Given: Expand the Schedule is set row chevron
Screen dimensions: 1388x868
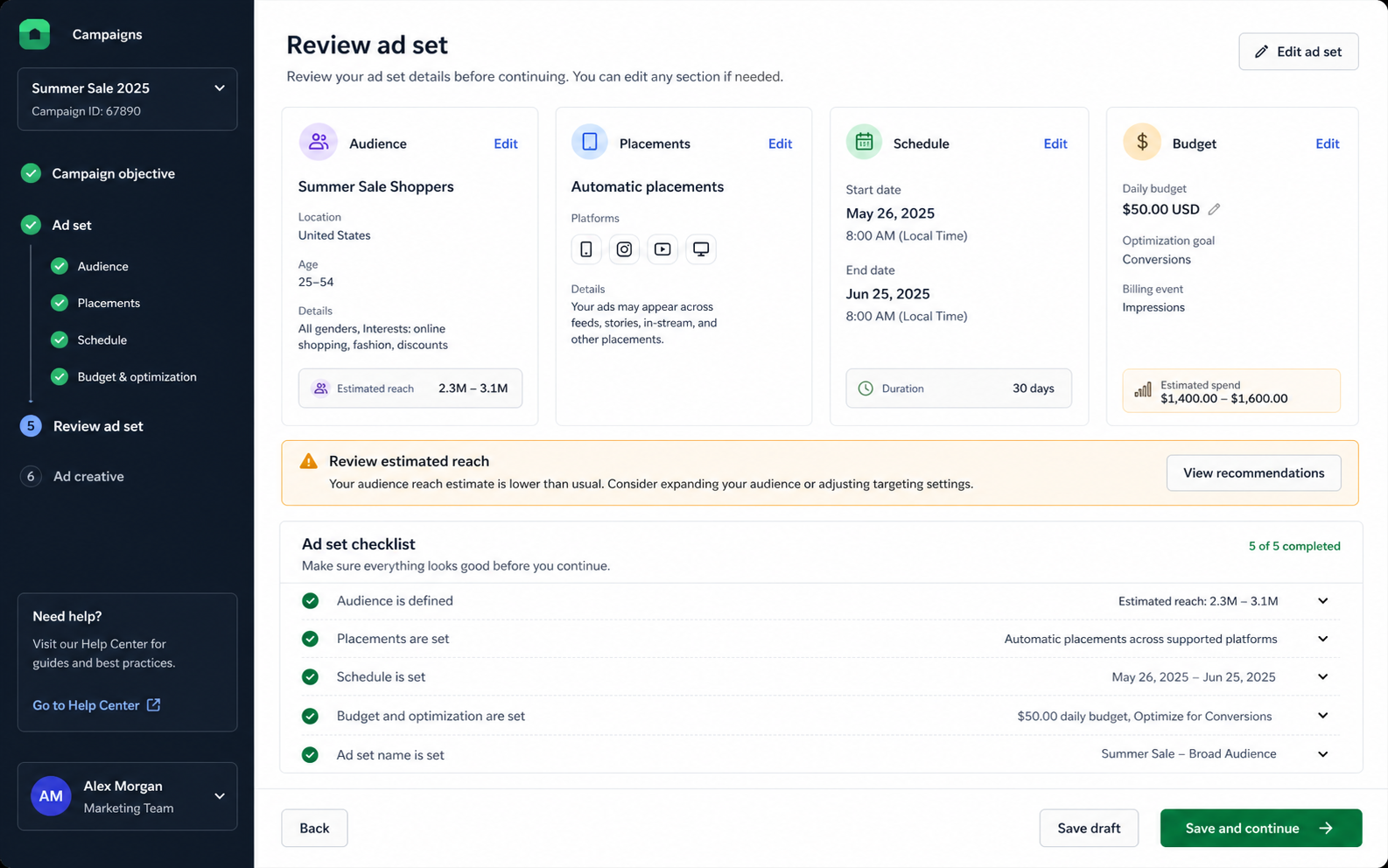Looking at the screenshot, I should click(x=1323, y=676).
